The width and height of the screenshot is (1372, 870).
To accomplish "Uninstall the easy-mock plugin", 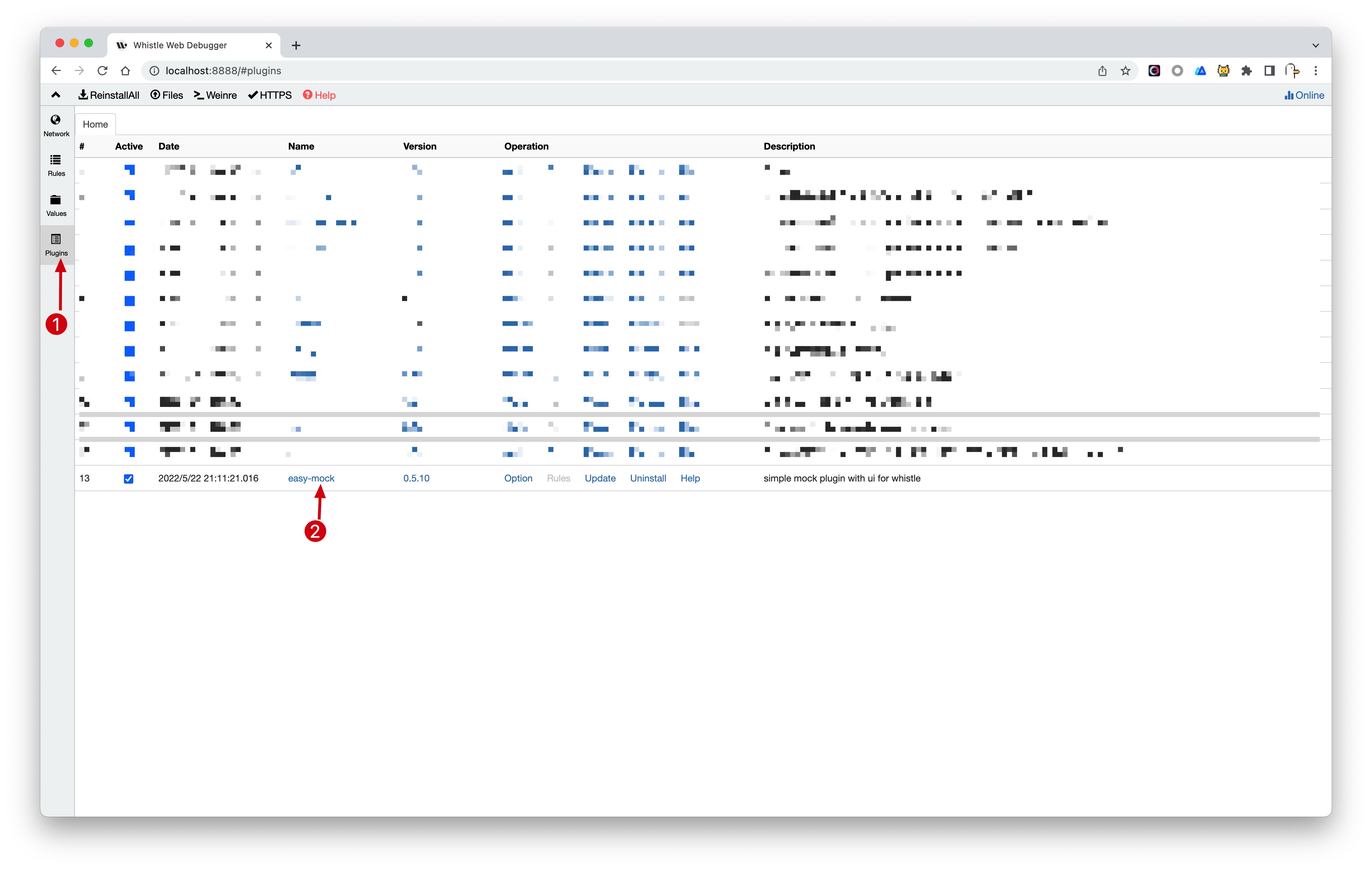I will tap(648, 478).
